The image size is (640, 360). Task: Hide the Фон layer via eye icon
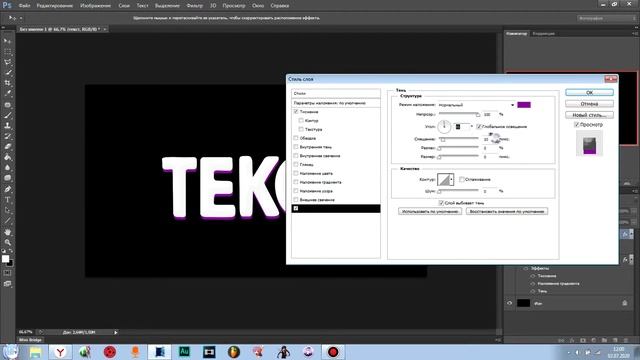tap(509, 303)
